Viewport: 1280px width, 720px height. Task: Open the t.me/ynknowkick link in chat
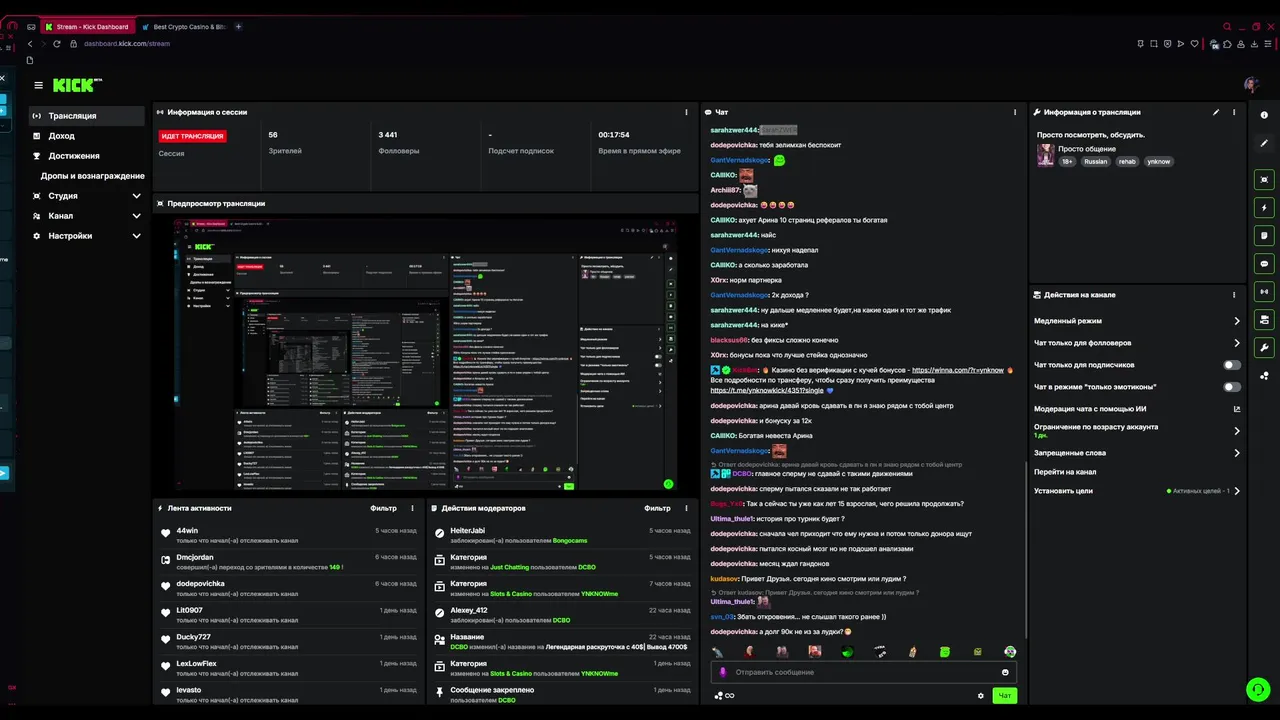(767, 390)
